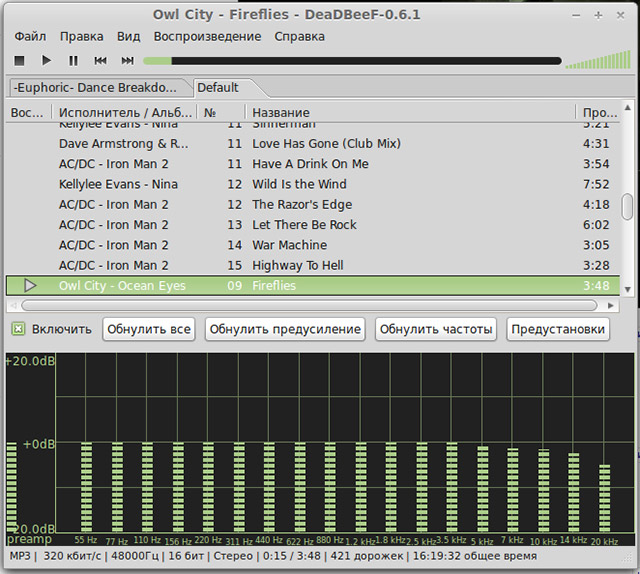
Task: Open the Файл menu
Action: (30, 36)
